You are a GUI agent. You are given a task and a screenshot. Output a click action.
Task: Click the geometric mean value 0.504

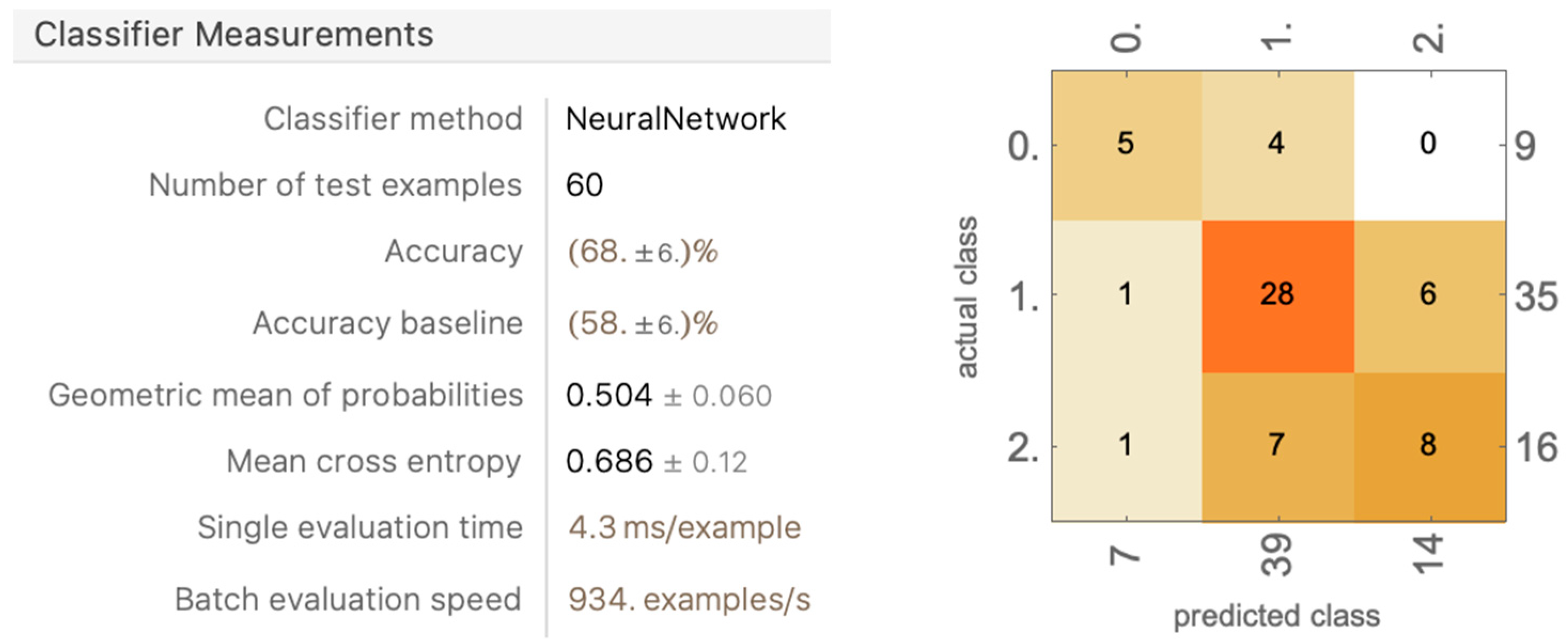609,395
